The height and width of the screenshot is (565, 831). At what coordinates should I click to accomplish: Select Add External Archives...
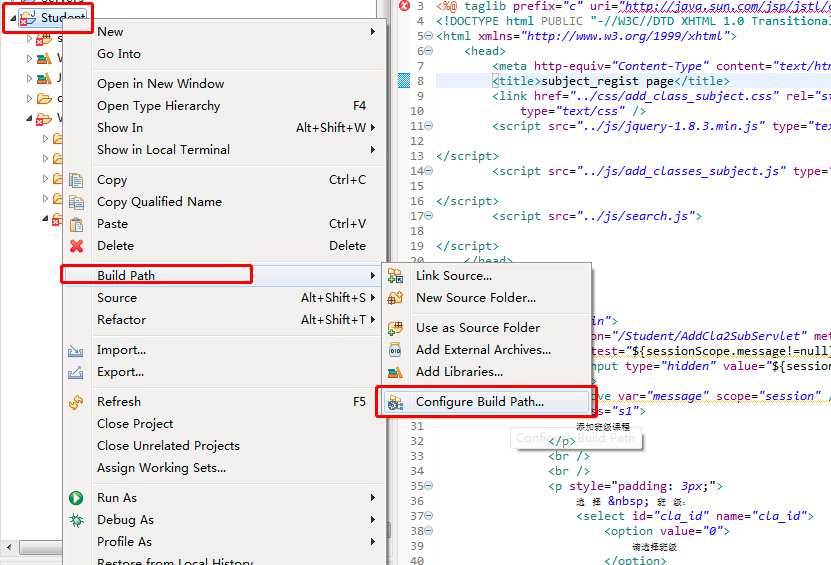[x=487, y=350]
